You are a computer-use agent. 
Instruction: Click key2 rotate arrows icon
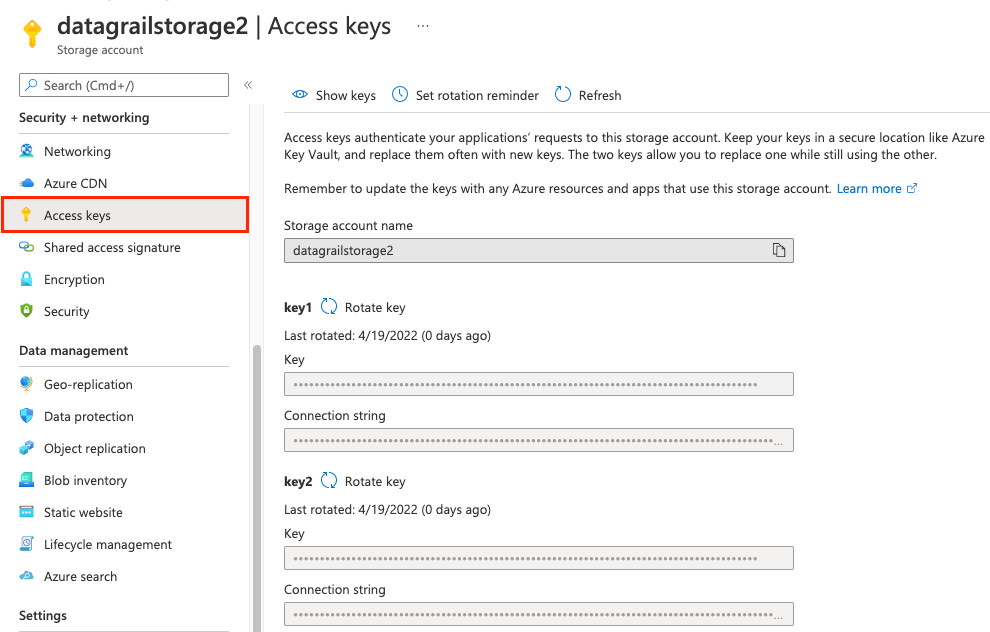pos(329,480)
